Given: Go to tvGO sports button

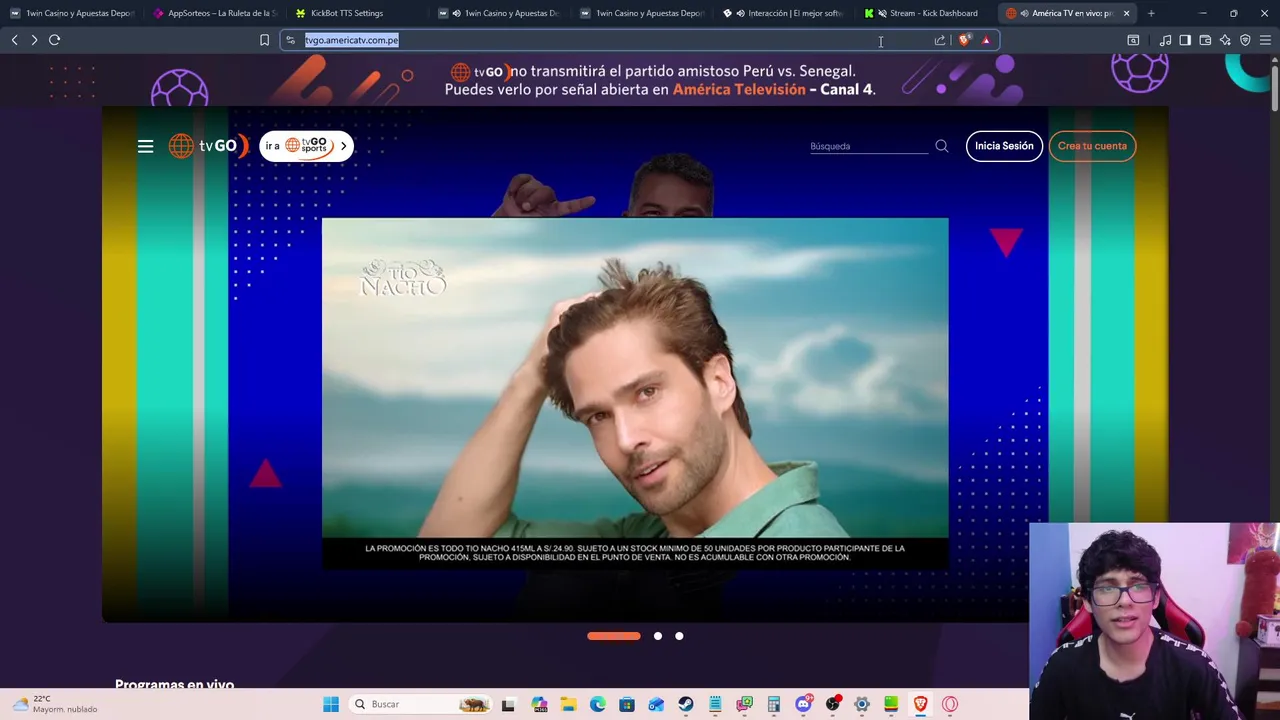Looking at the screenshot, I should click(306, 146).
